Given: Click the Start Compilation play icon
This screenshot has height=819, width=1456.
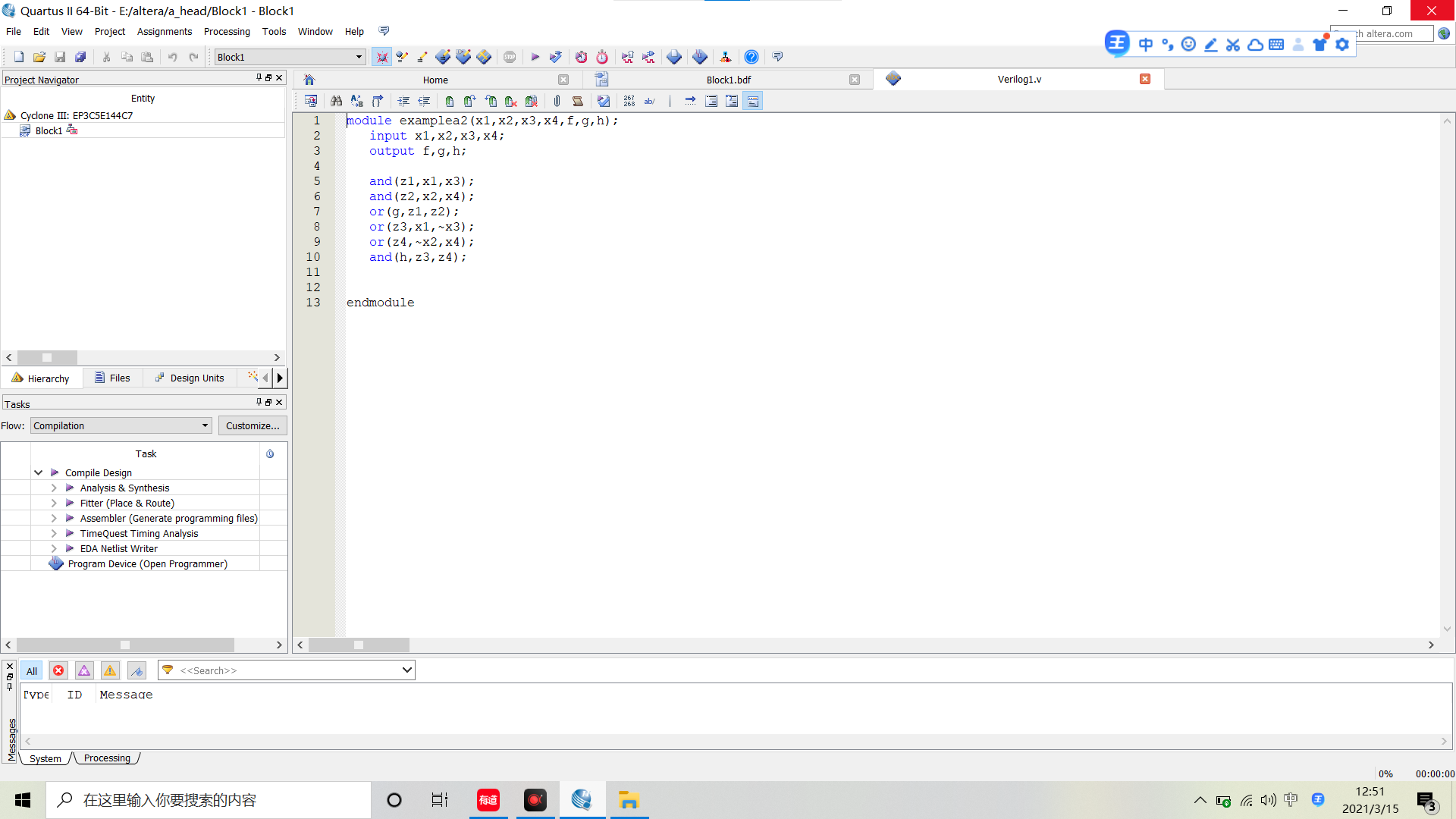Looking at the screenshot, I should point(535,57).
